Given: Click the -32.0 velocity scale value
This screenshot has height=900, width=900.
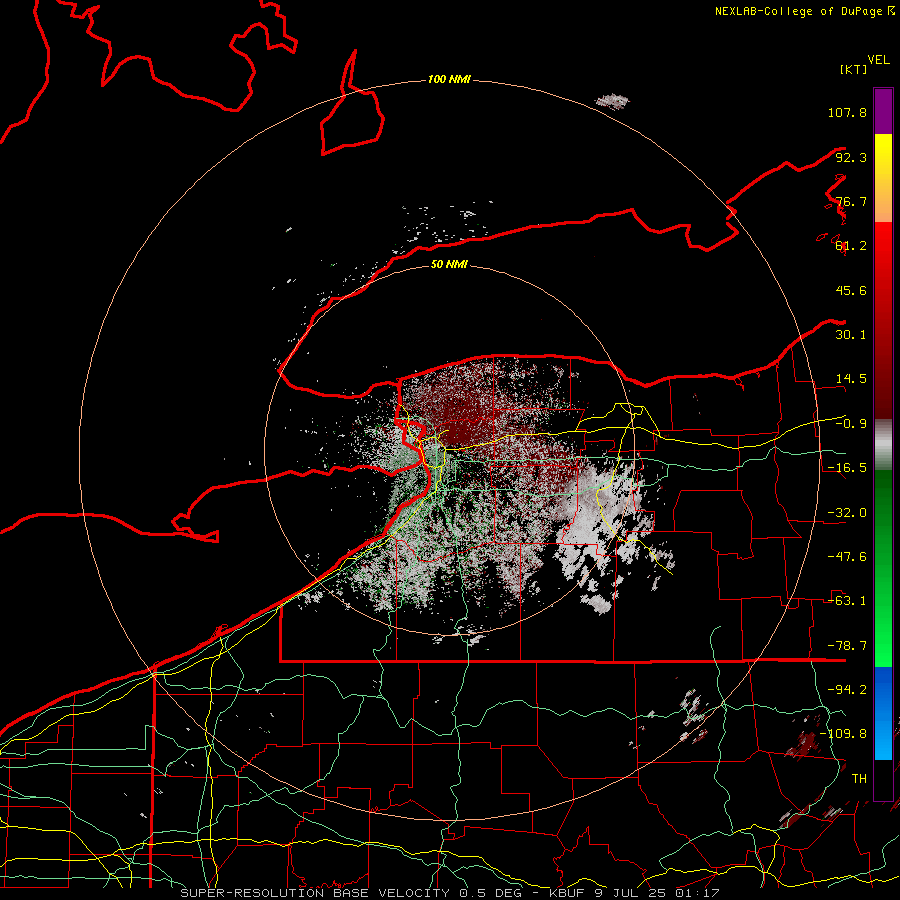Looking at the screenshot, I should 847,513.
